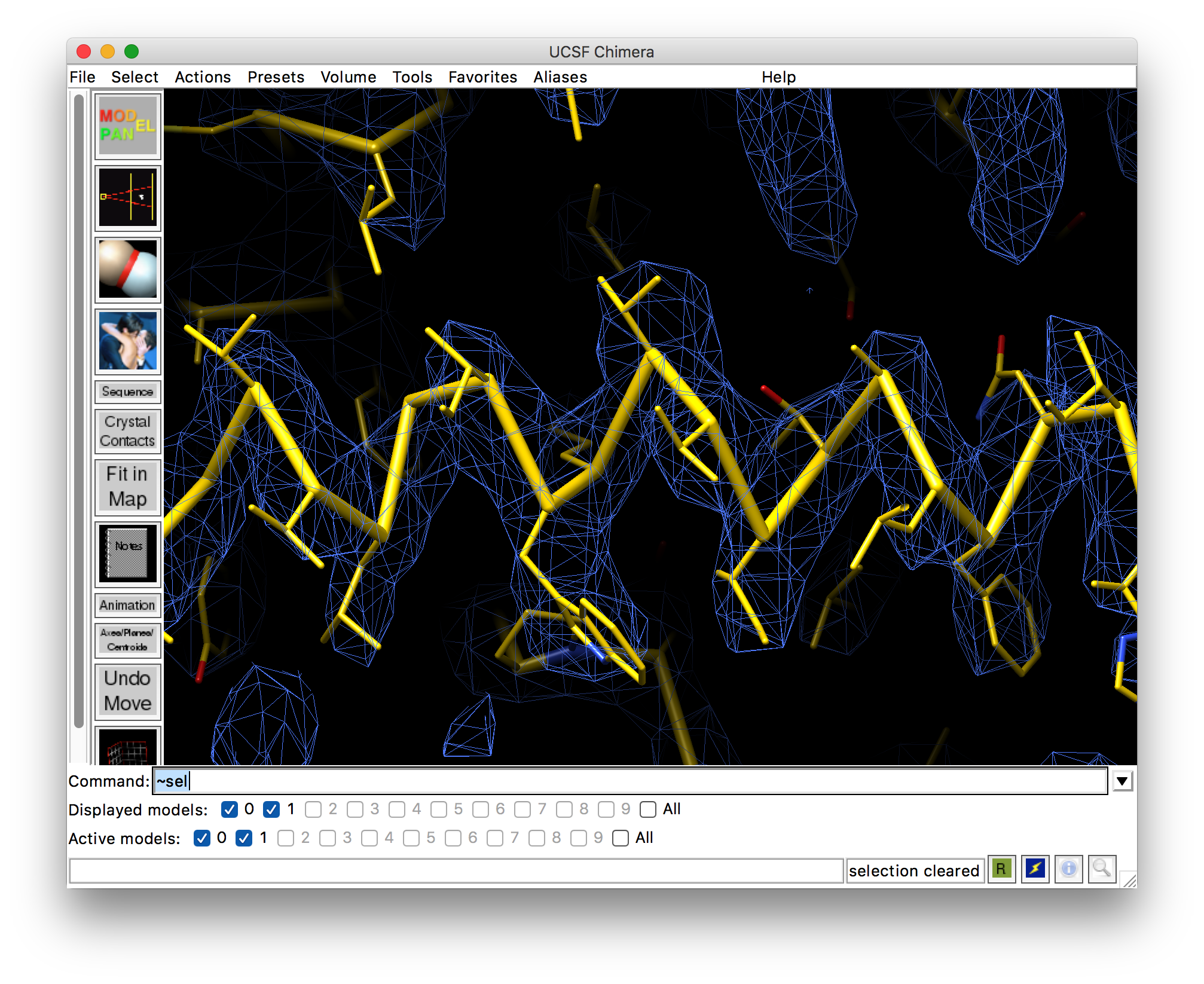The height and width of the screenshot is (984, 1204).
Task: Expand the command history dropdown arrow
Action: click(x=1122, y=781)
